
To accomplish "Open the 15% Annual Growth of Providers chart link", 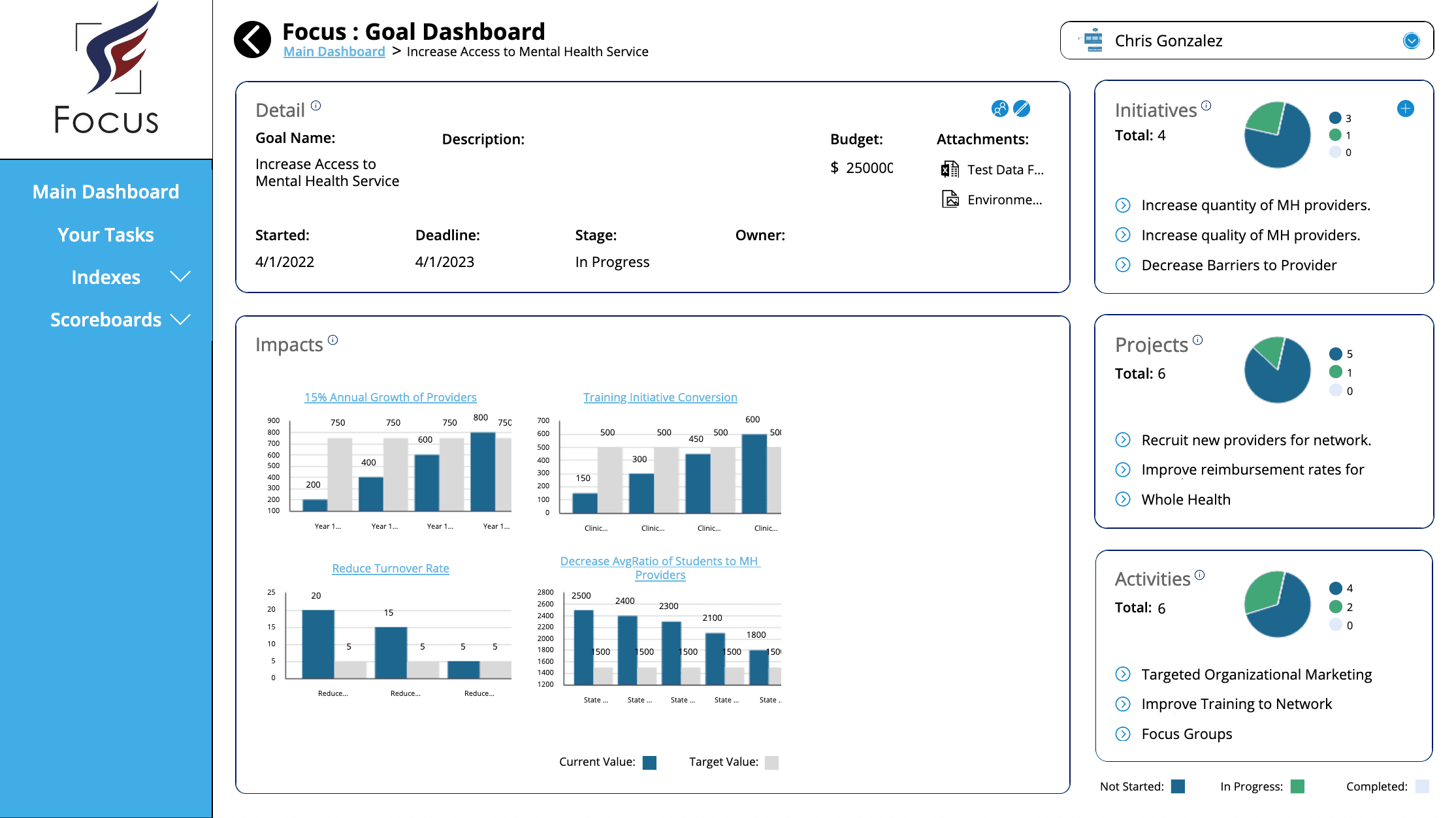I will tap(390, 397).
